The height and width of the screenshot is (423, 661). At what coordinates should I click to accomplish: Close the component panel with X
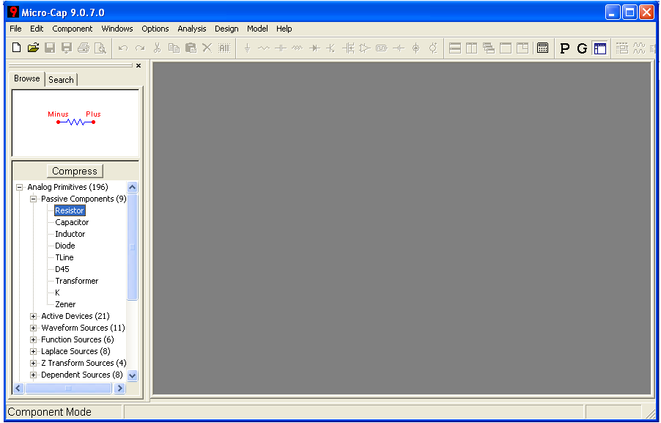[x=138, y=66]
